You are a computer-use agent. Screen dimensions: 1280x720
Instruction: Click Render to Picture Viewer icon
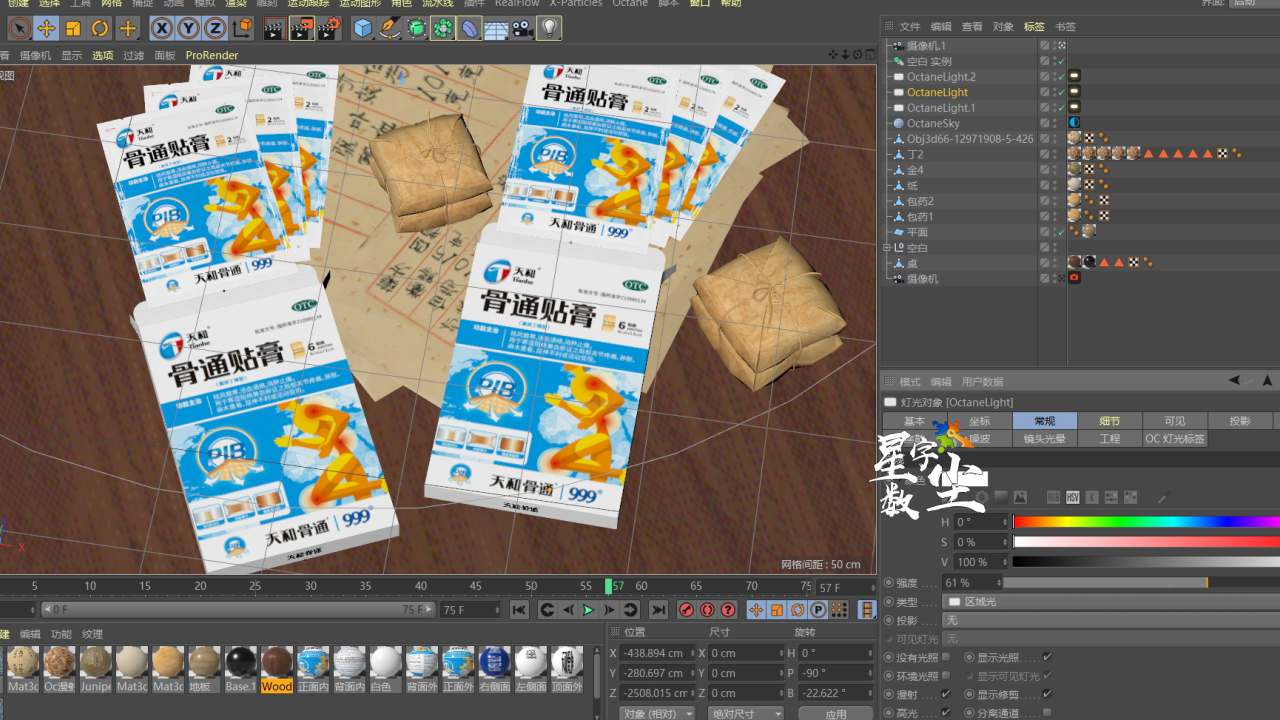[301, 28]
